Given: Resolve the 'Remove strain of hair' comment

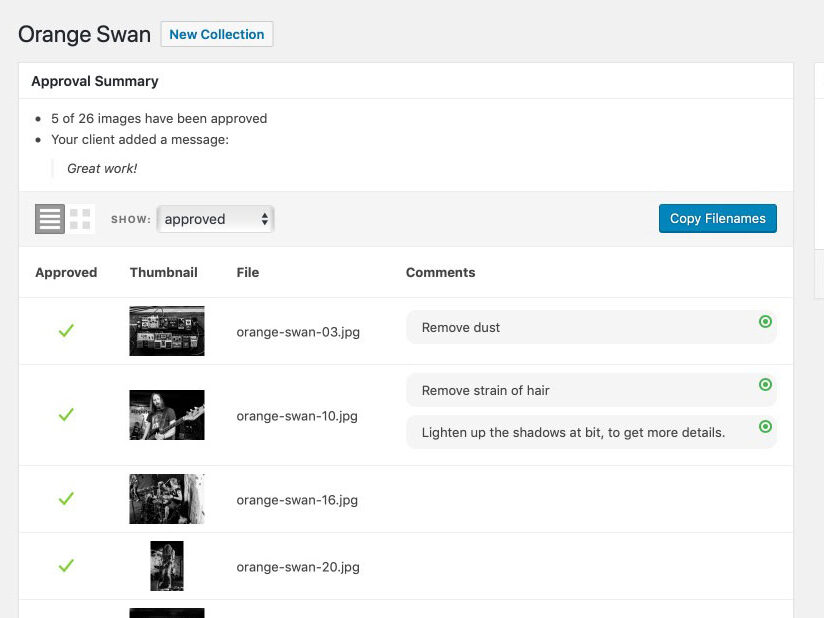Looking at the screenshot, I should pyautogui.click(x=765, y=385).
